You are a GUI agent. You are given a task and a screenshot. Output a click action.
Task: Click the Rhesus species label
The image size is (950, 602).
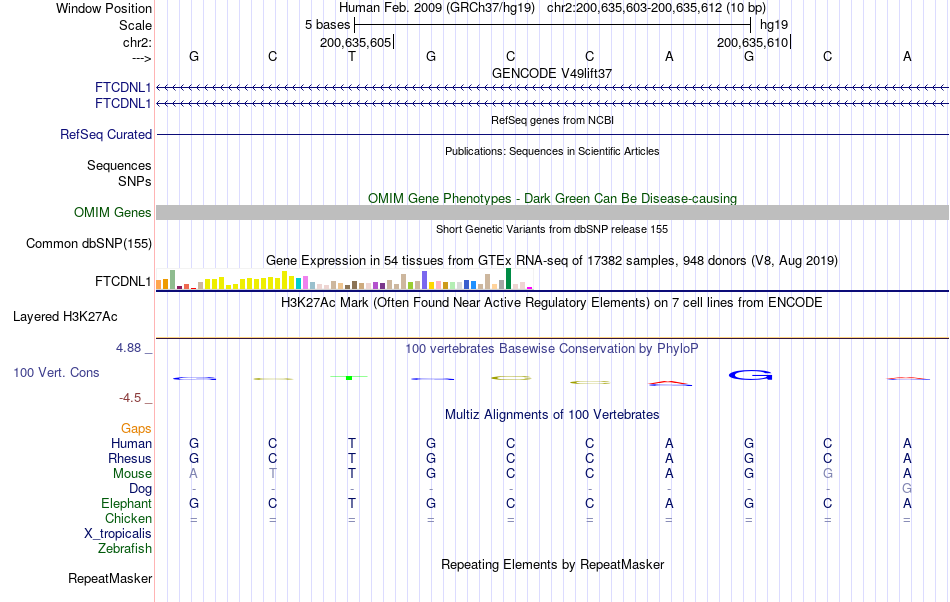tap(130, 458)
